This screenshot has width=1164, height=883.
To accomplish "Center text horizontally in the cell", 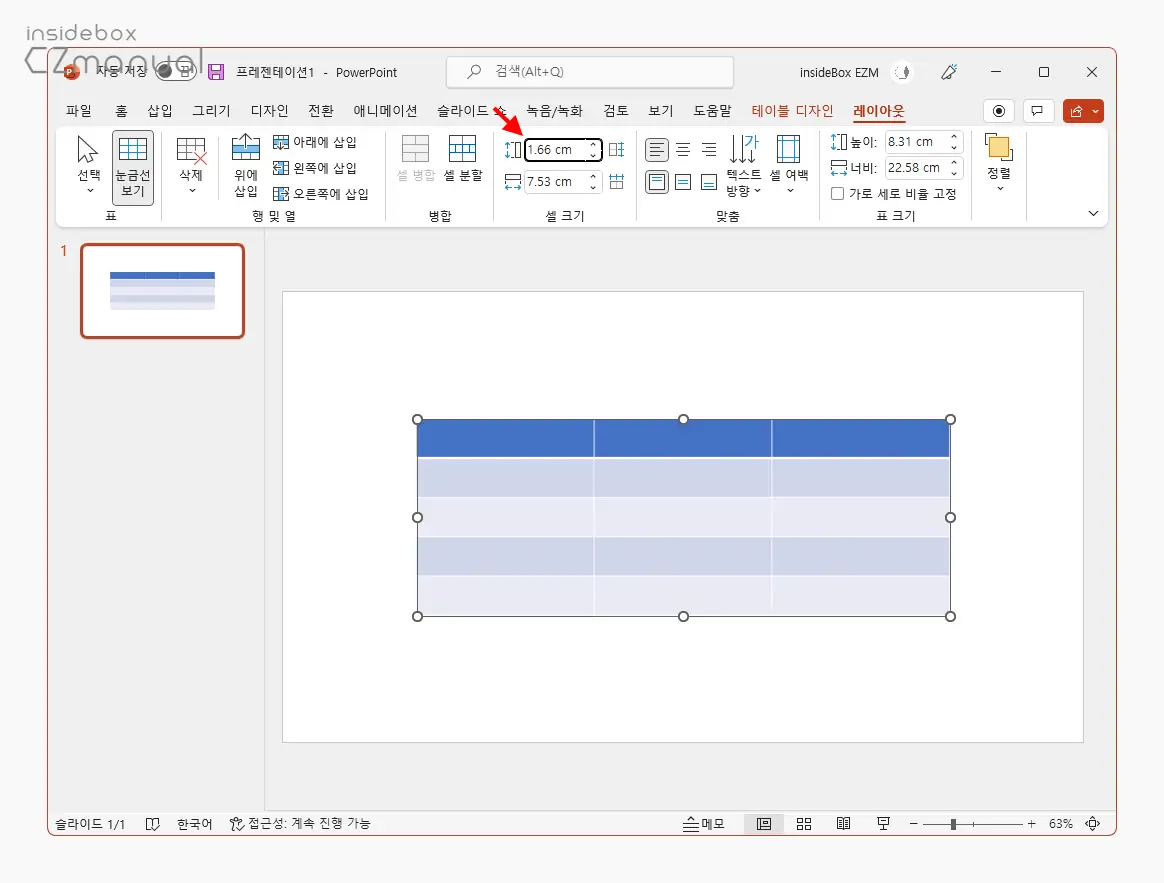I will 683,150.
